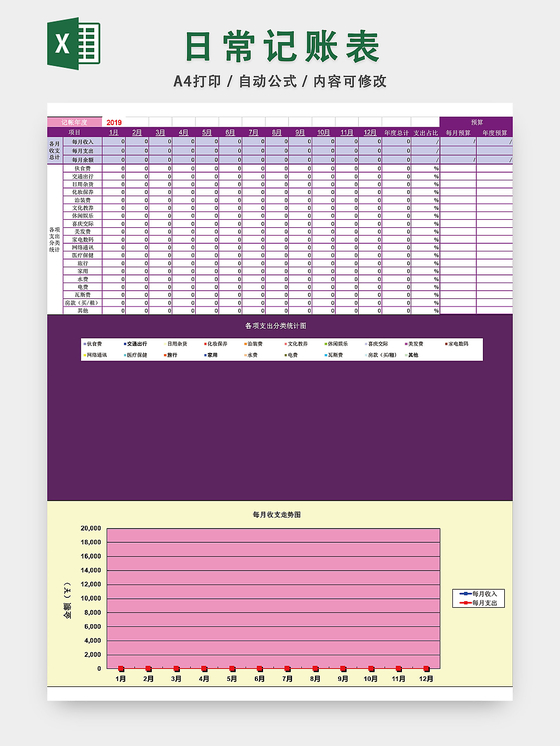Image resolution: width=560 pixels, height=746 pixels.
Task: Click the 预算 header cell
Action: click(476, 122)
